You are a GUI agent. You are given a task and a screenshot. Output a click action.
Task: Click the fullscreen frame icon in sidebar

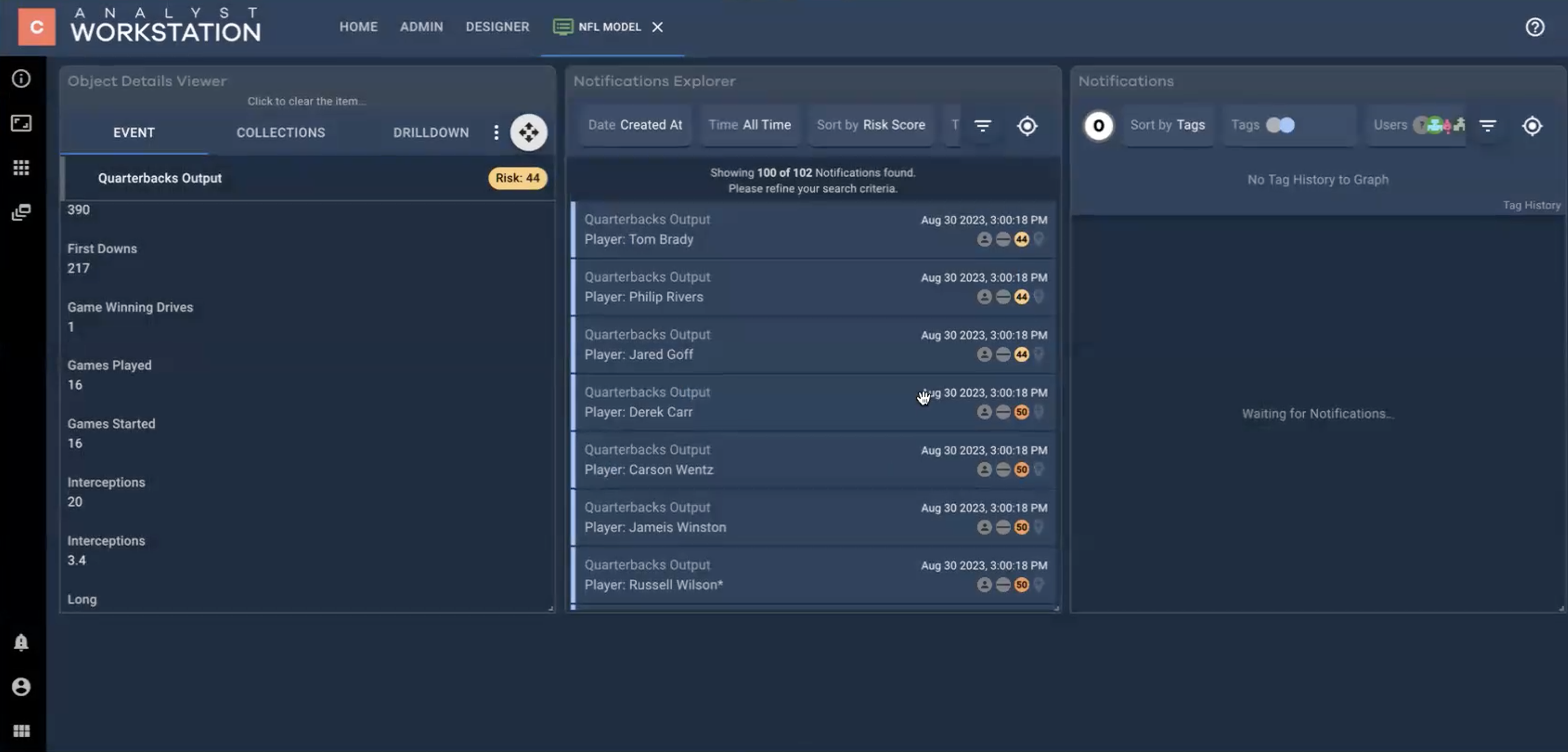tap(21, 123)
